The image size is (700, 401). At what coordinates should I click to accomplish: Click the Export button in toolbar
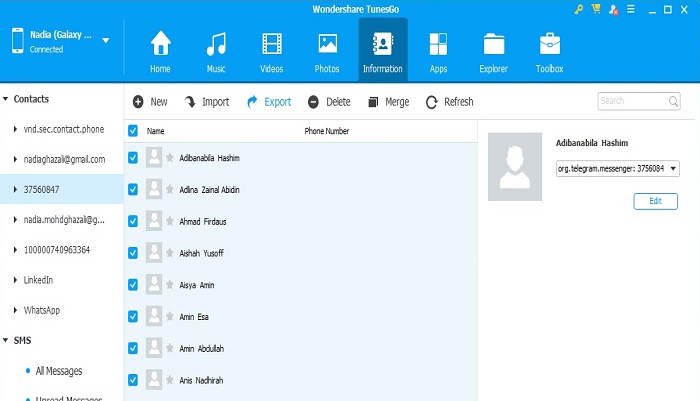pyautogui.click(x=270, y=102)
